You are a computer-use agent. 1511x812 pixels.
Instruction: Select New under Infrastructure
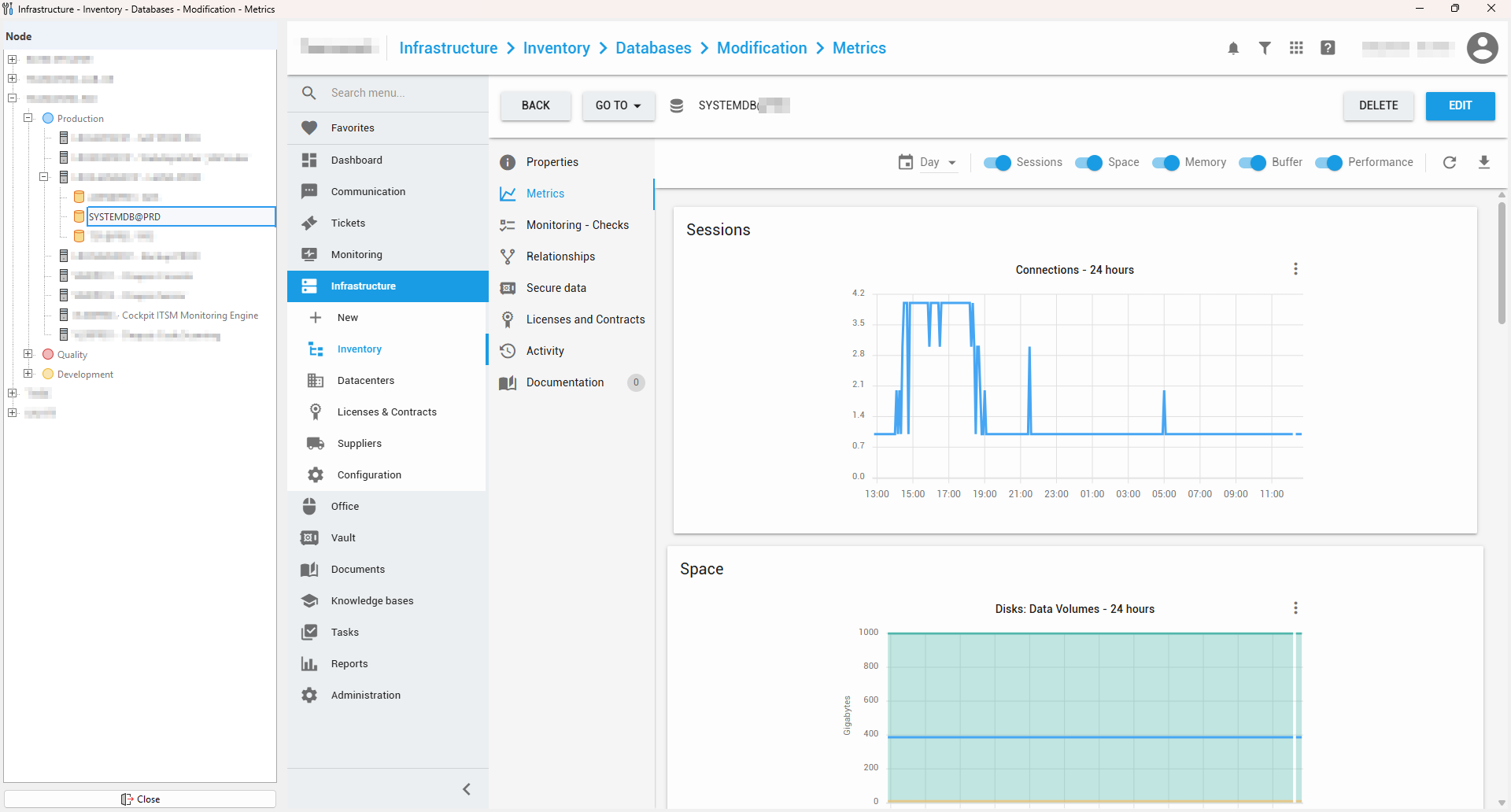pos(388,317)
